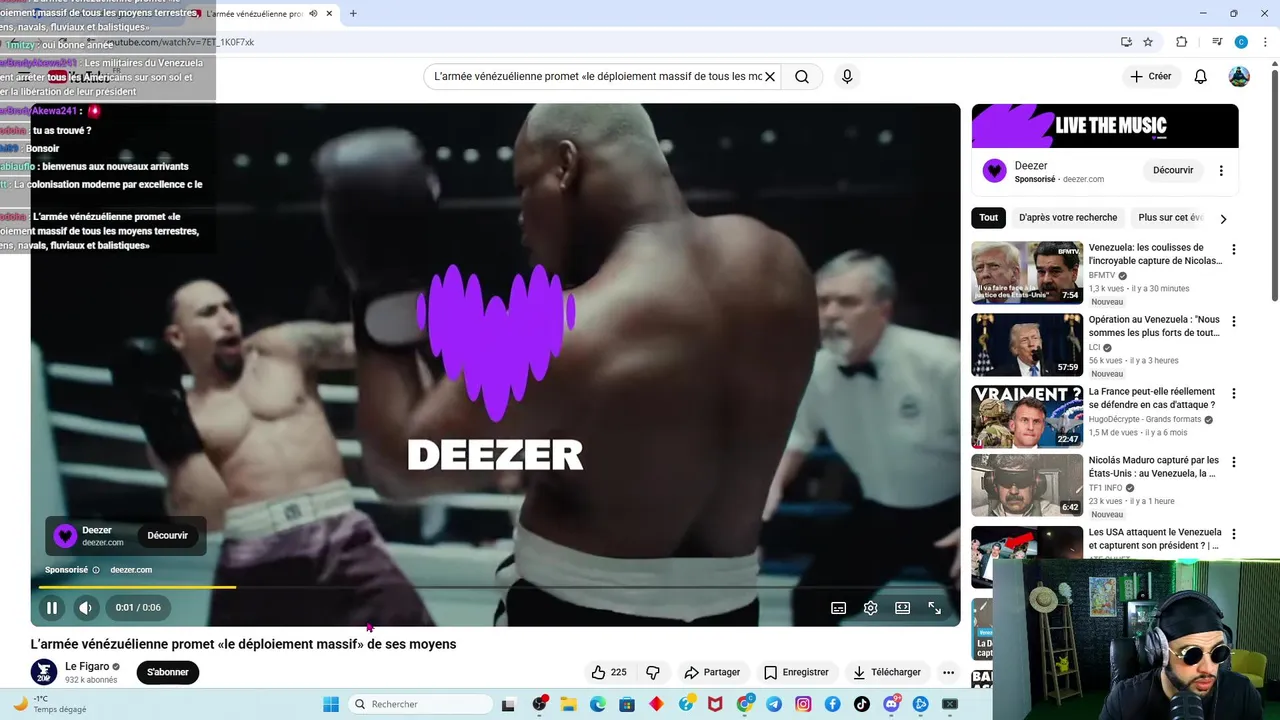
Task: Open the Créer menu
Action: pyautogui.click(x=1151, y=76)
